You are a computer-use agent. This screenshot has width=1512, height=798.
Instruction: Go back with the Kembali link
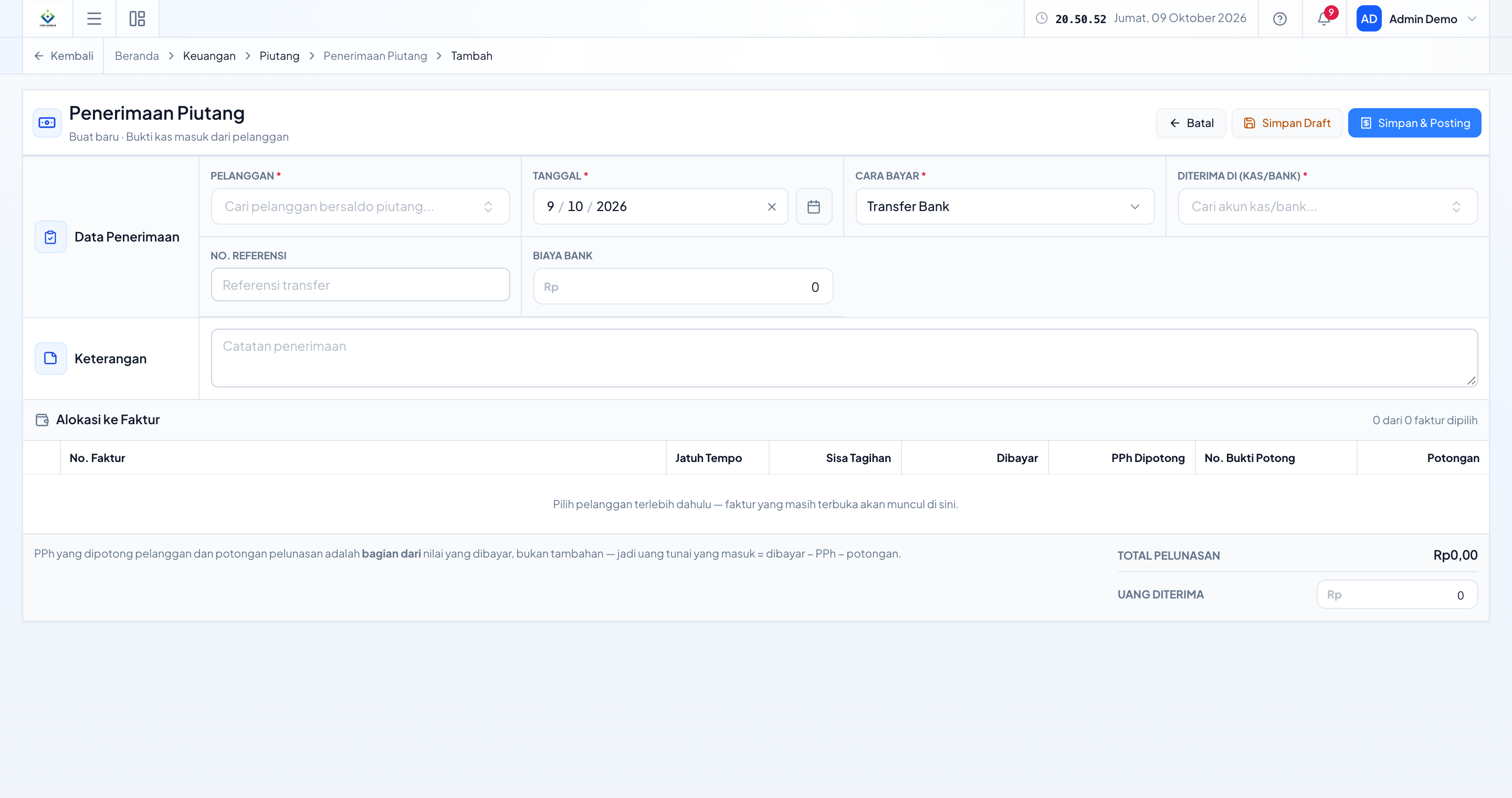(x=64, y=56)
